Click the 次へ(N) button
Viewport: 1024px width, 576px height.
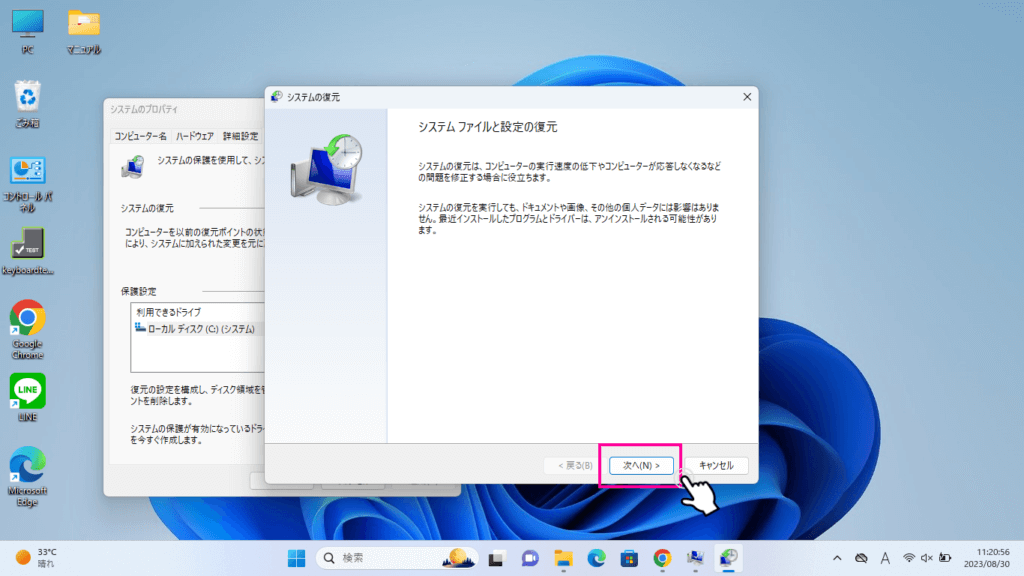641,466
